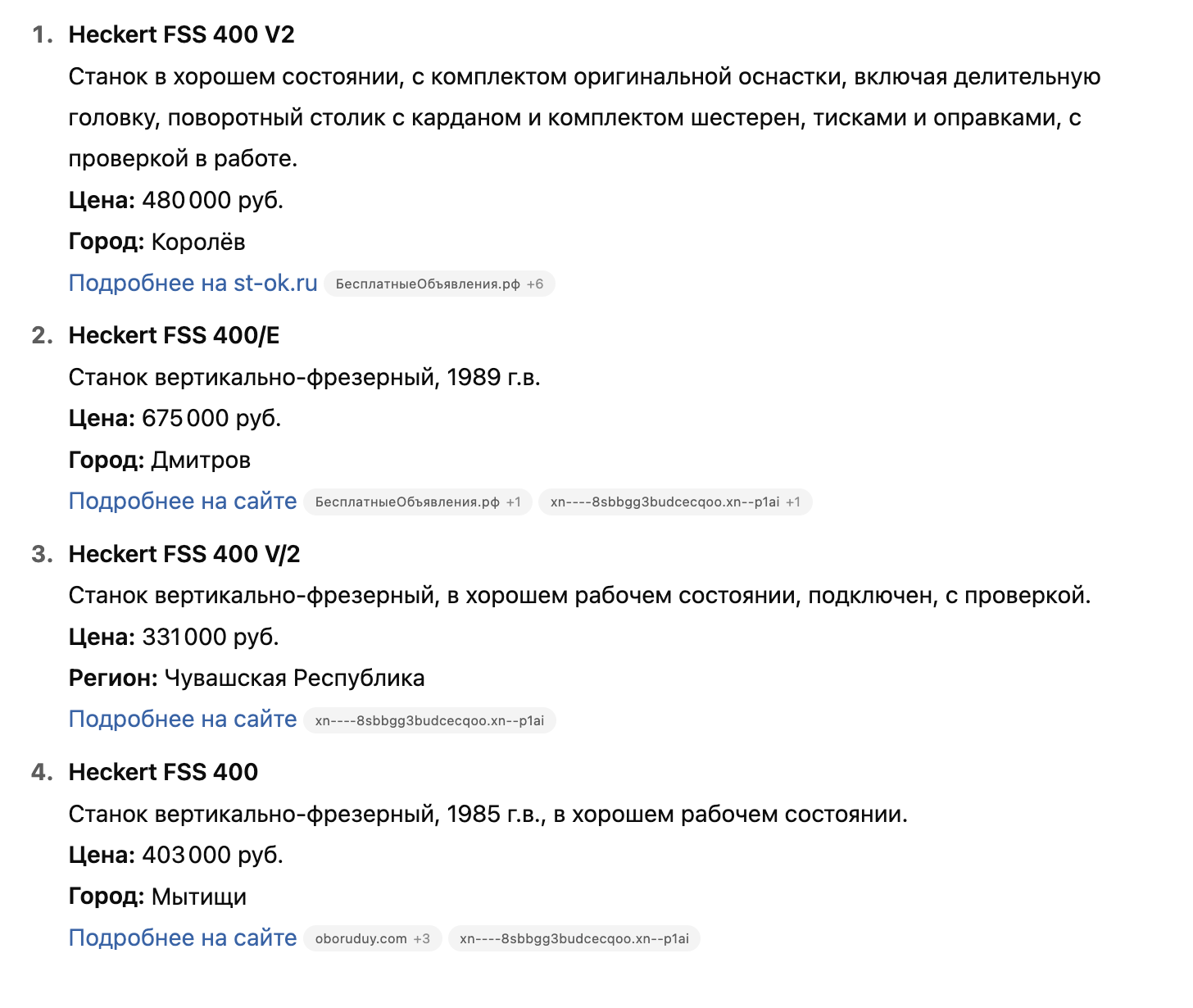
Task: Click the 480 000 руб. price text
Action: [x=212, y=200]
